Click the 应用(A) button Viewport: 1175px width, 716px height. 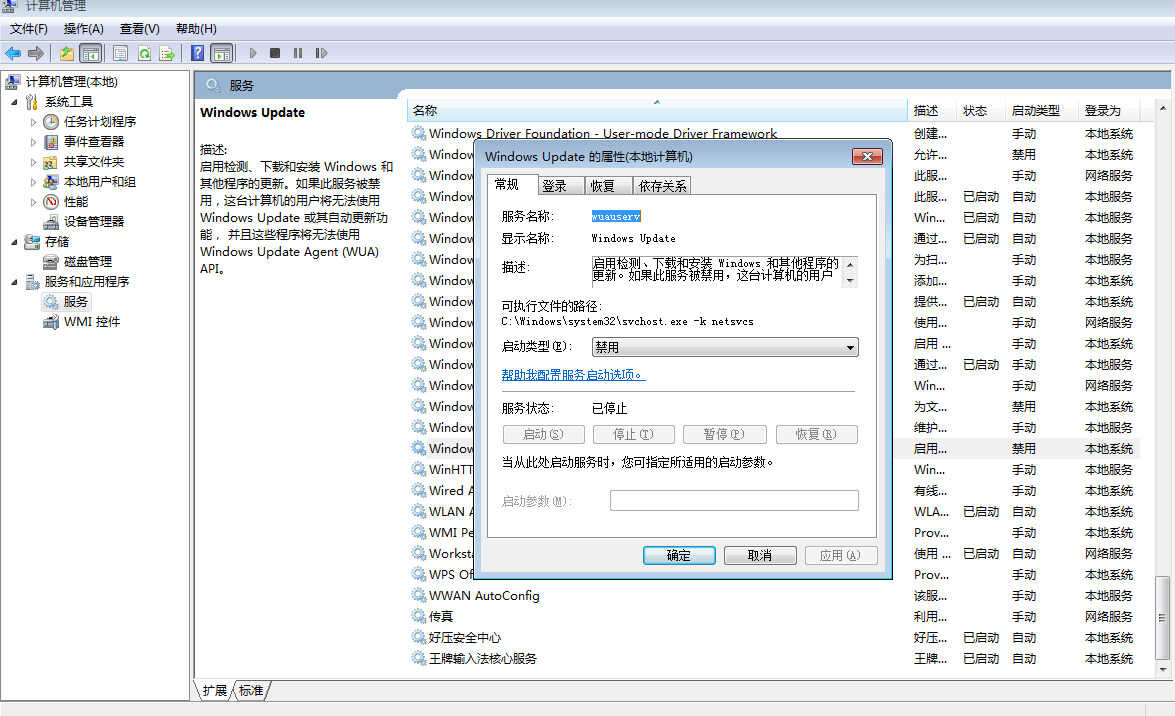[x=841, y=556]
